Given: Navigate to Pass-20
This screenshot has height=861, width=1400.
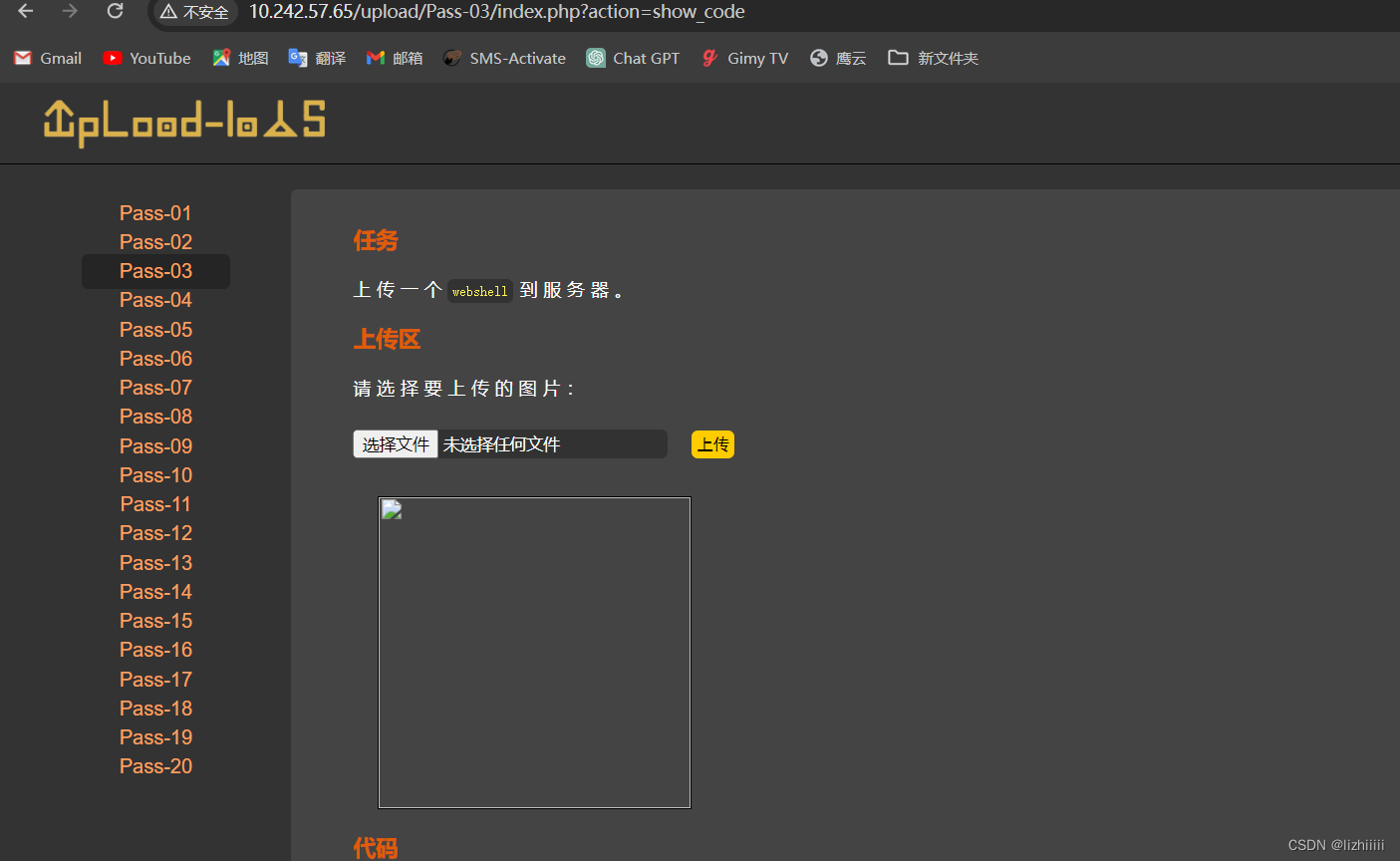Looking at the screenshot, I should click(x=155, y=766).
